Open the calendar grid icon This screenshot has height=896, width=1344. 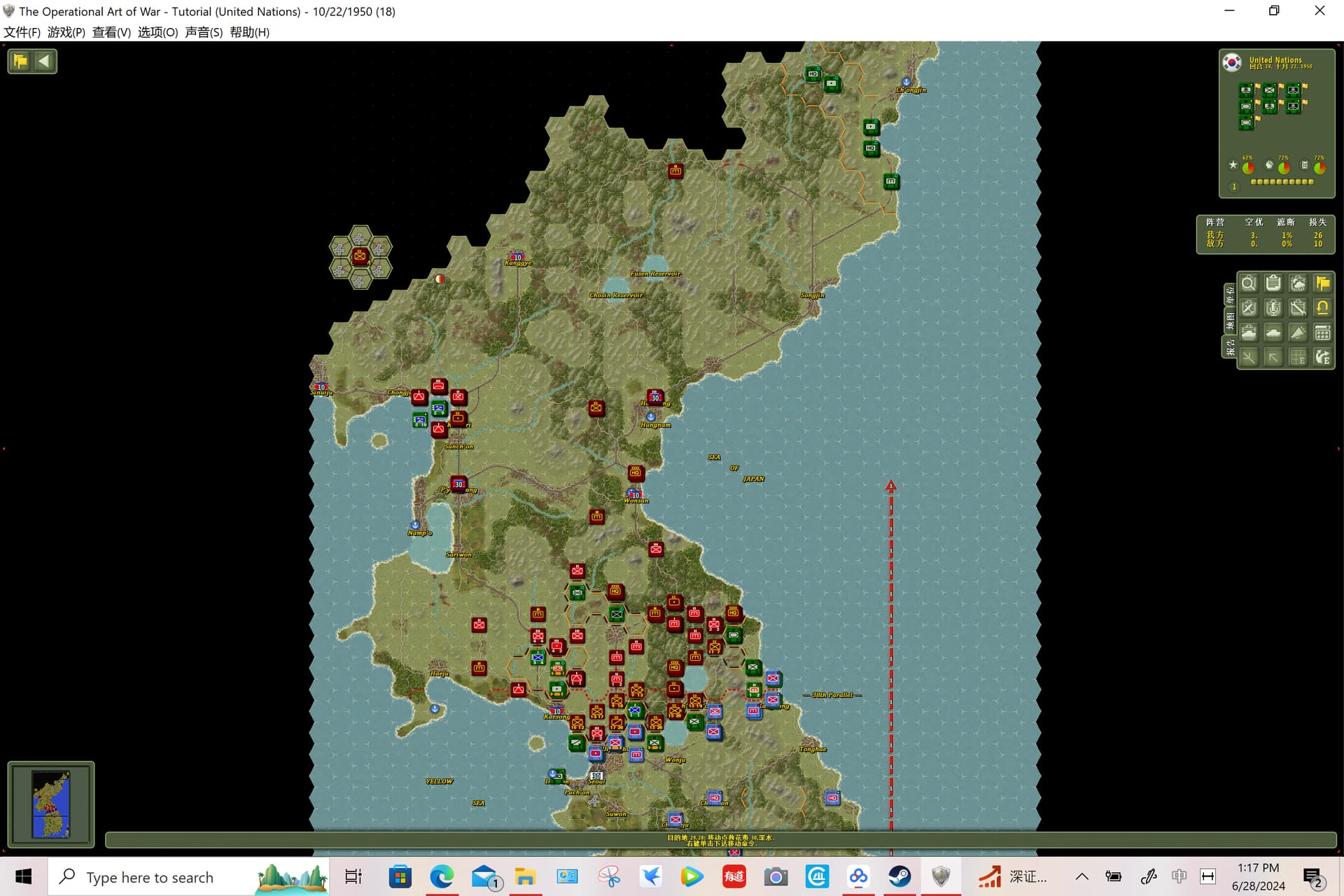coord(1322,333)
